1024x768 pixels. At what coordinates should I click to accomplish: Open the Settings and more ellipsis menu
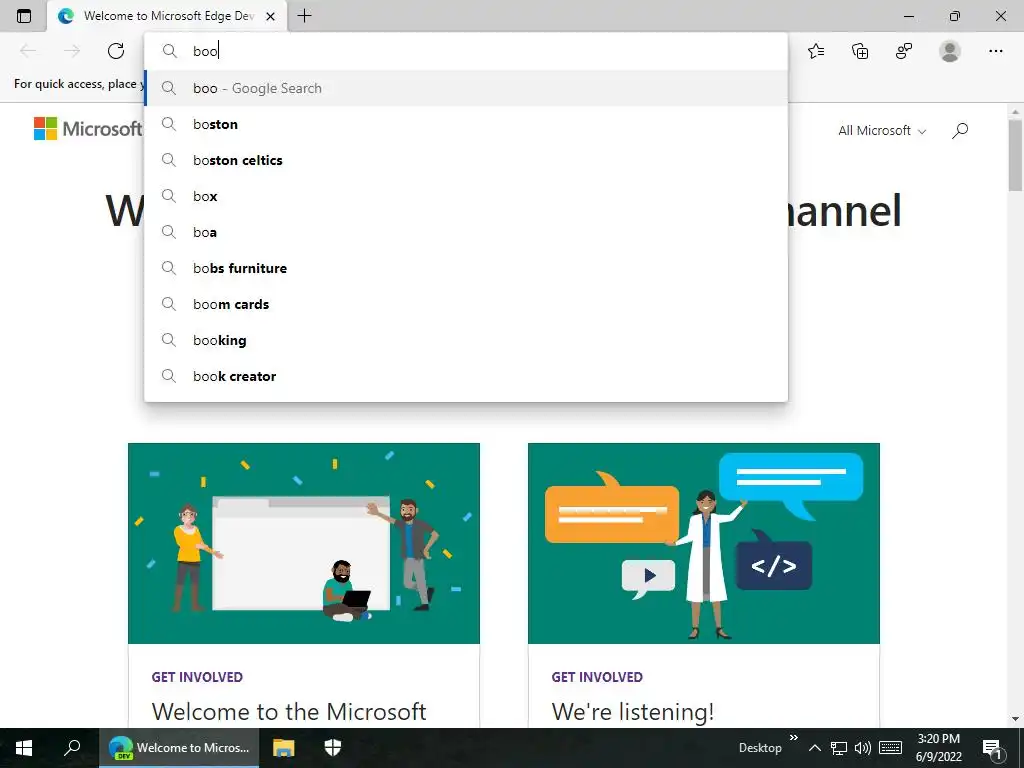point(995,51)
